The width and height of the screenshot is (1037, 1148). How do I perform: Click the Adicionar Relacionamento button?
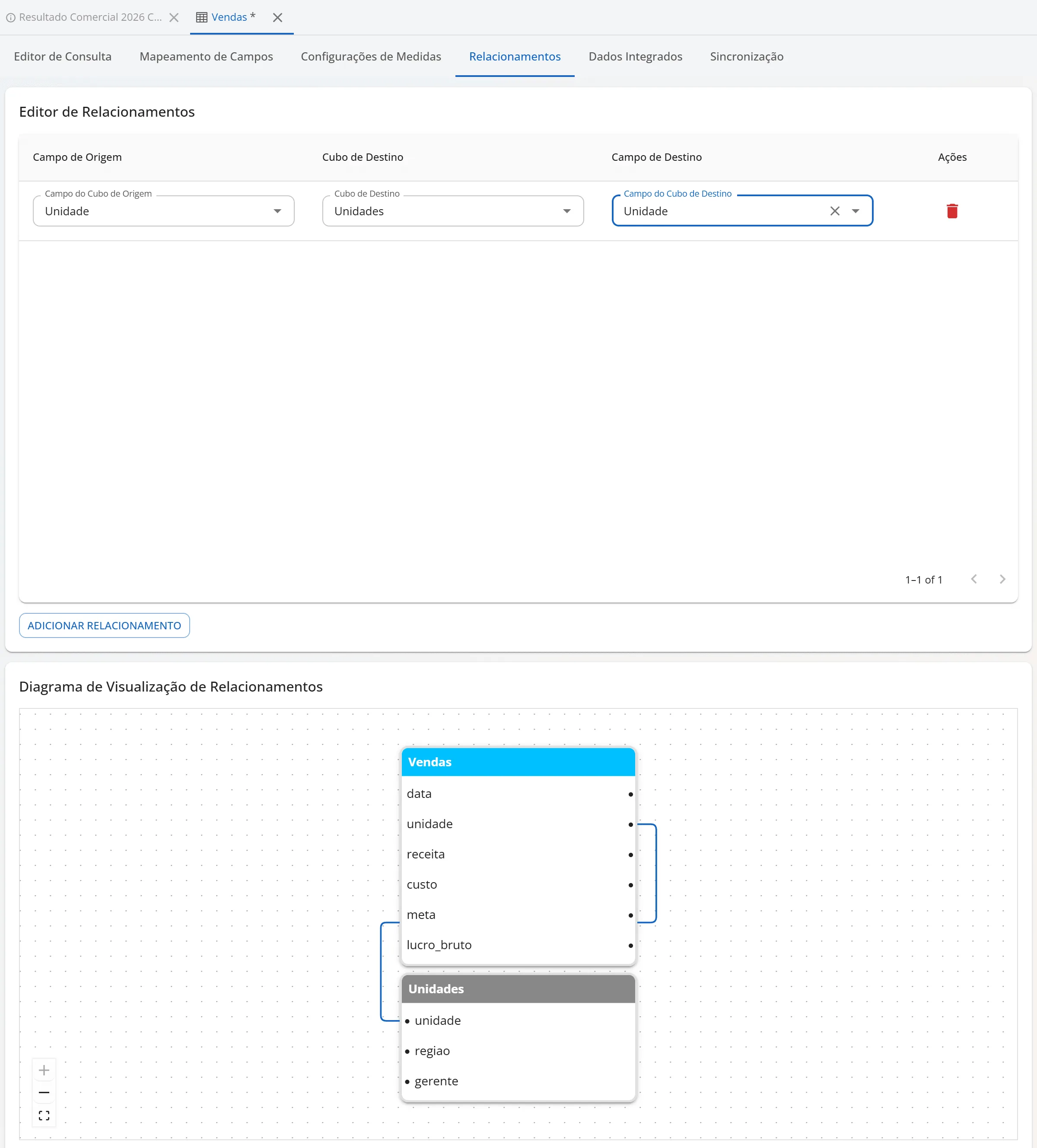[x=104, y=625]
